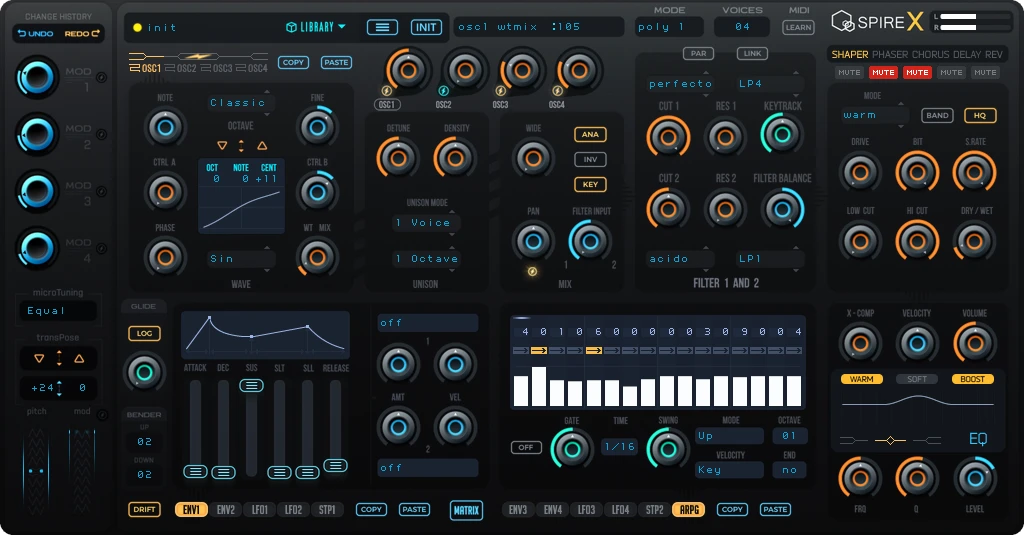
Task: Click the OSC1 mixer lightning icon
Action: point(387,91)
